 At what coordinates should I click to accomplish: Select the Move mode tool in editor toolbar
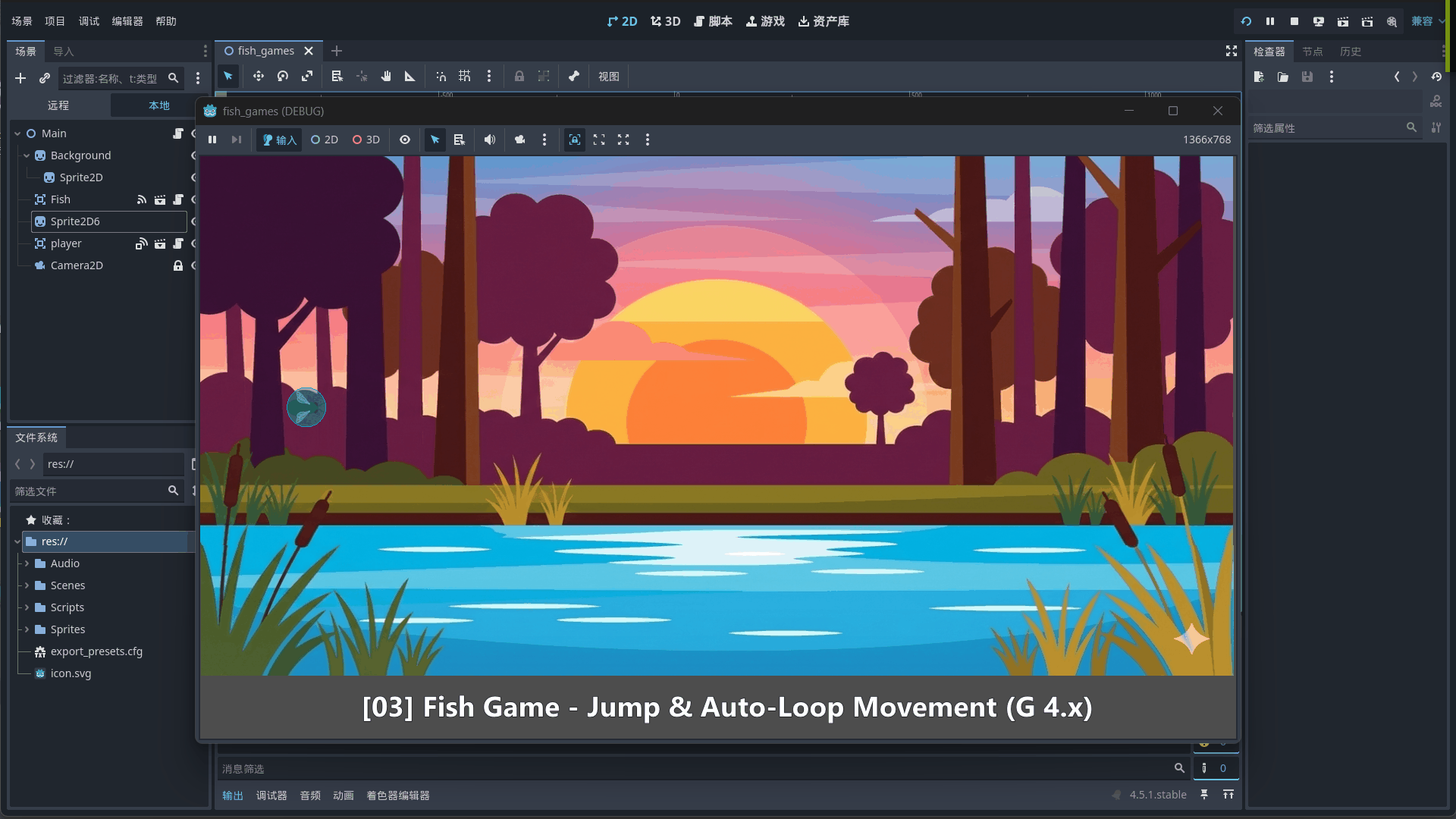(x=259, y=77)
